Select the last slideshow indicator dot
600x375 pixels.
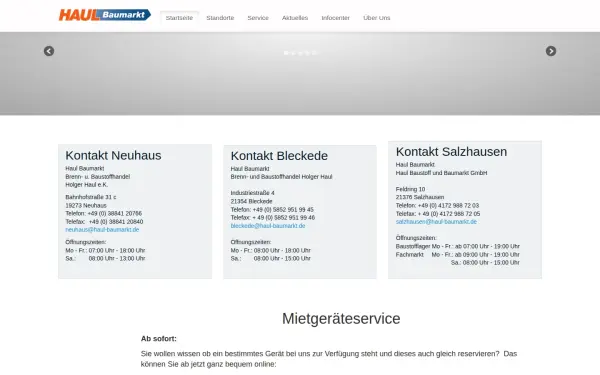[x=314, y=53]
